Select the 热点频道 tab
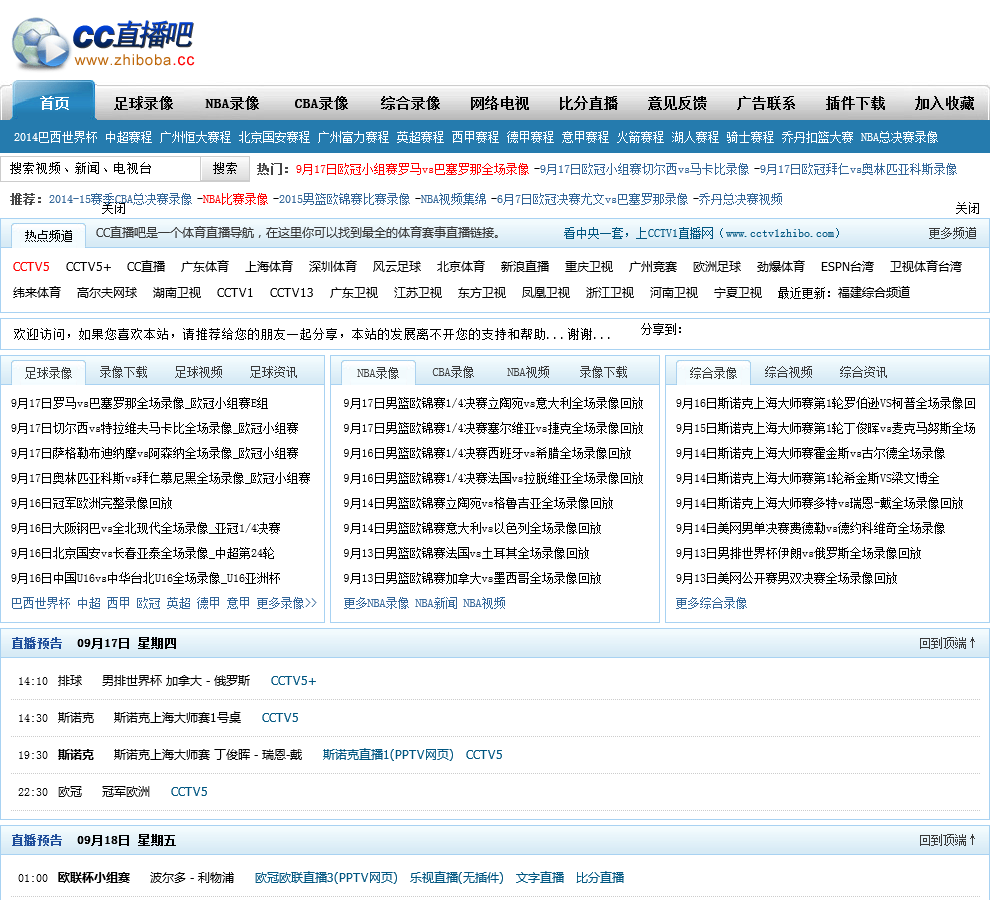990x900 pixels. (x=49, y=236)
